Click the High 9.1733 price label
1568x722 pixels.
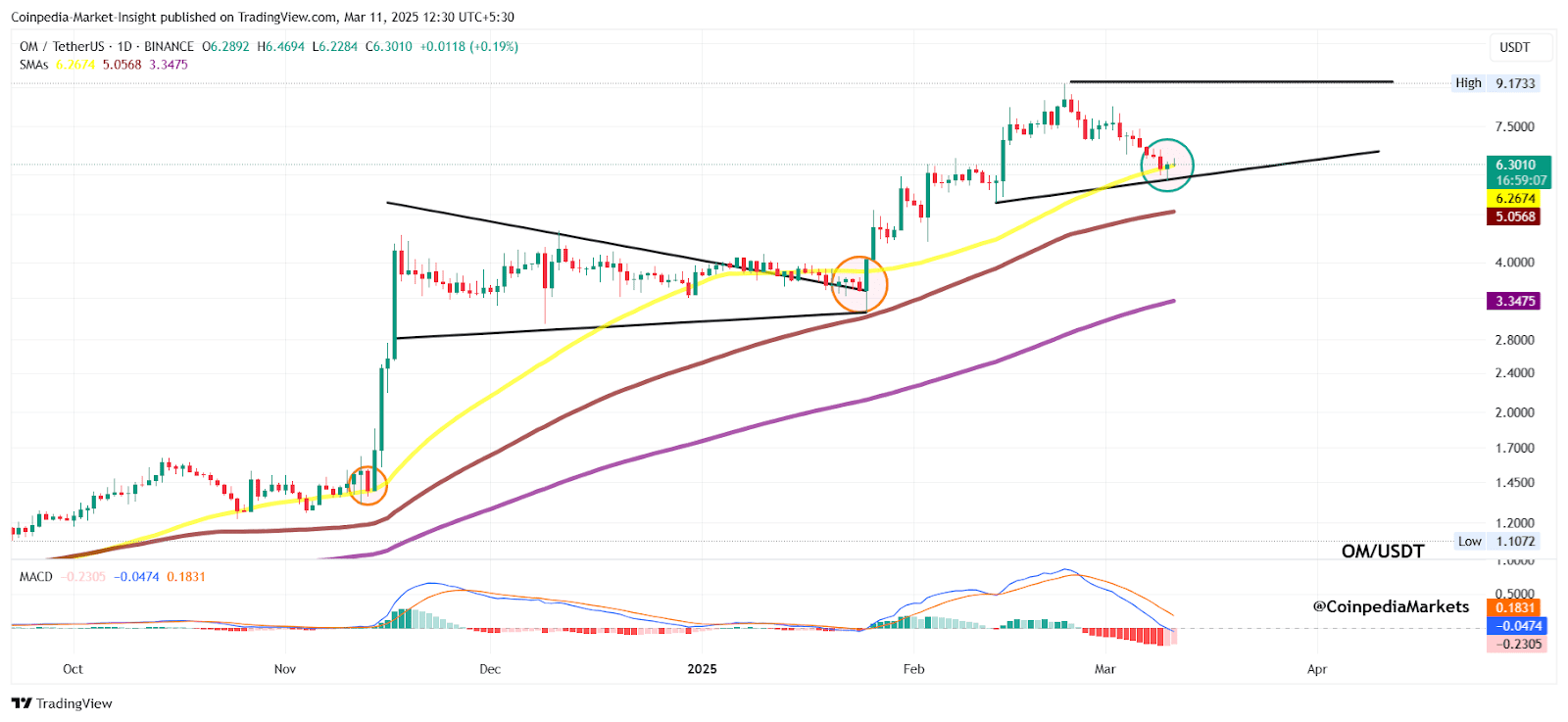[1495, 83]
